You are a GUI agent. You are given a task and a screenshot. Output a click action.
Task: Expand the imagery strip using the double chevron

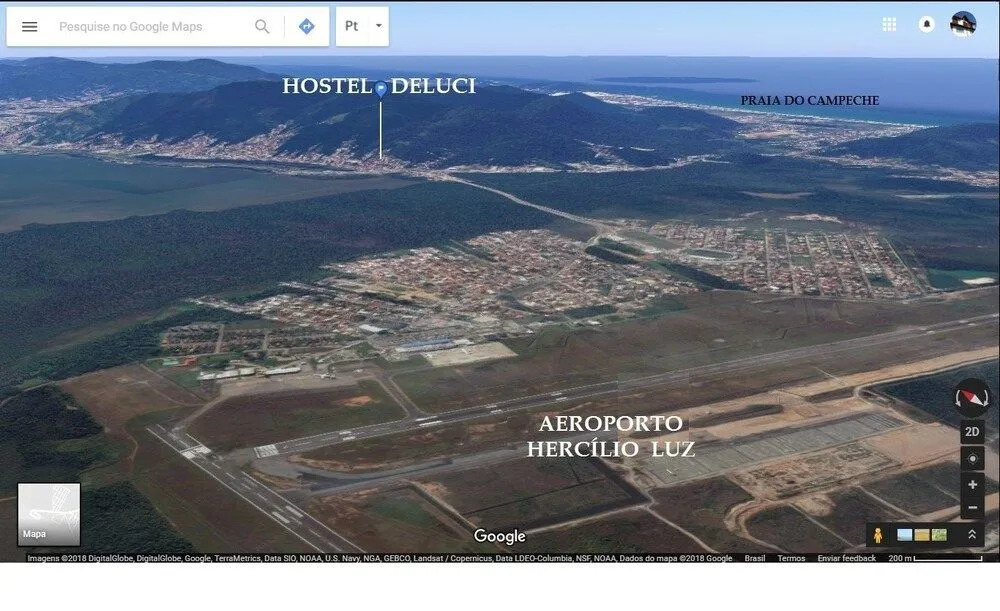point(972,535)
